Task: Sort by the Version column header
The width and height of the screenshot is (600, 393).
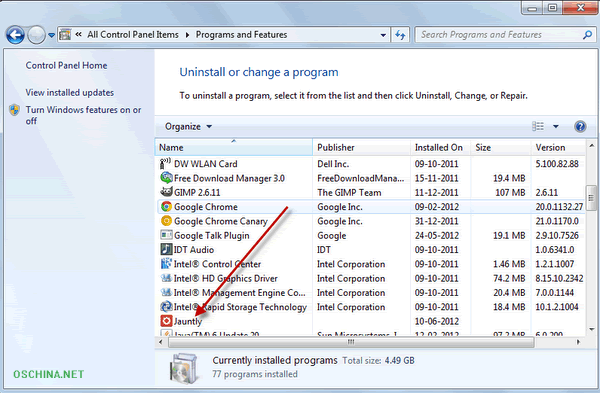Action: click(x=558, y=147)
